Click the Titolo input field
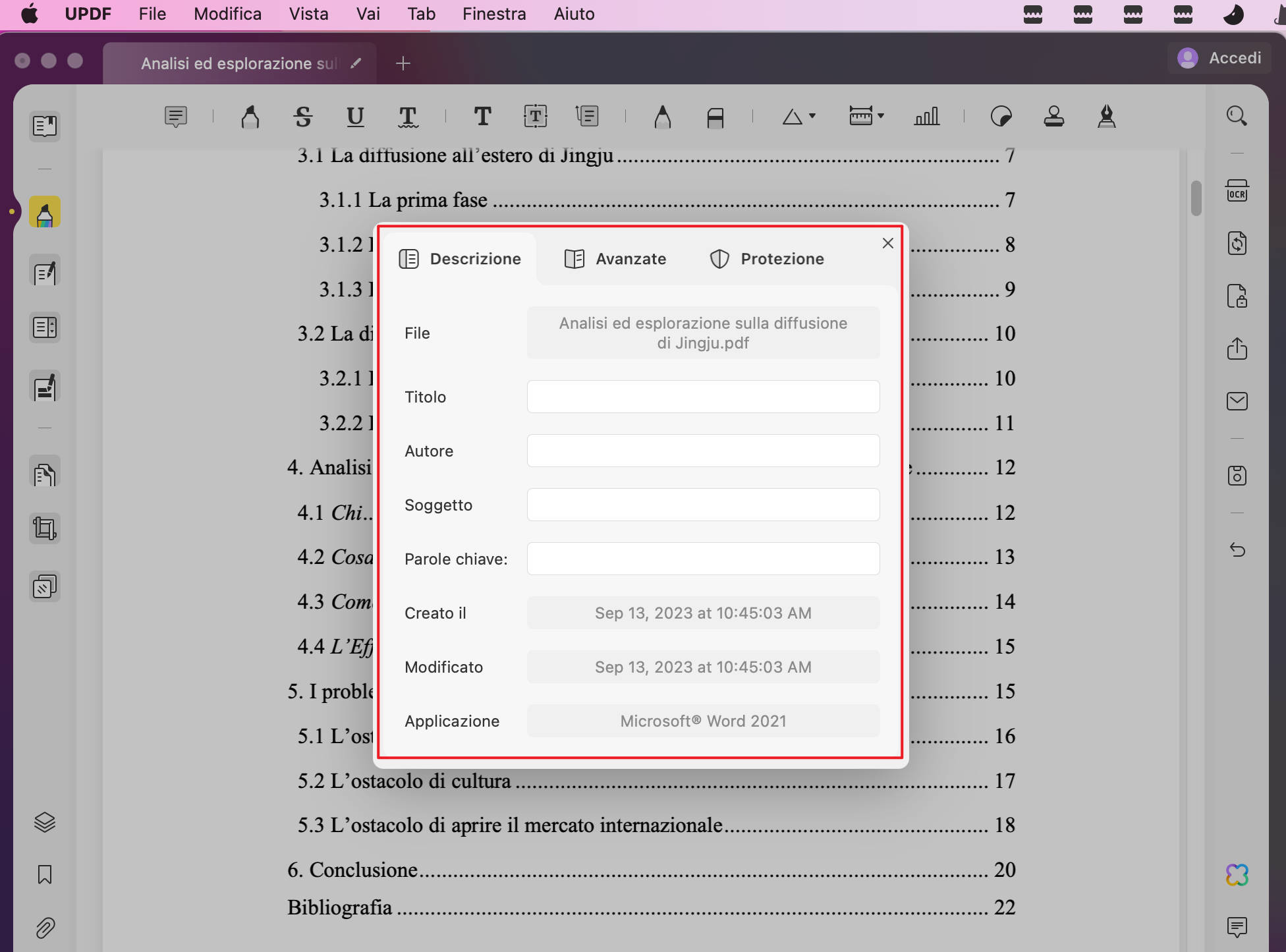 click(x=703, y=397)
